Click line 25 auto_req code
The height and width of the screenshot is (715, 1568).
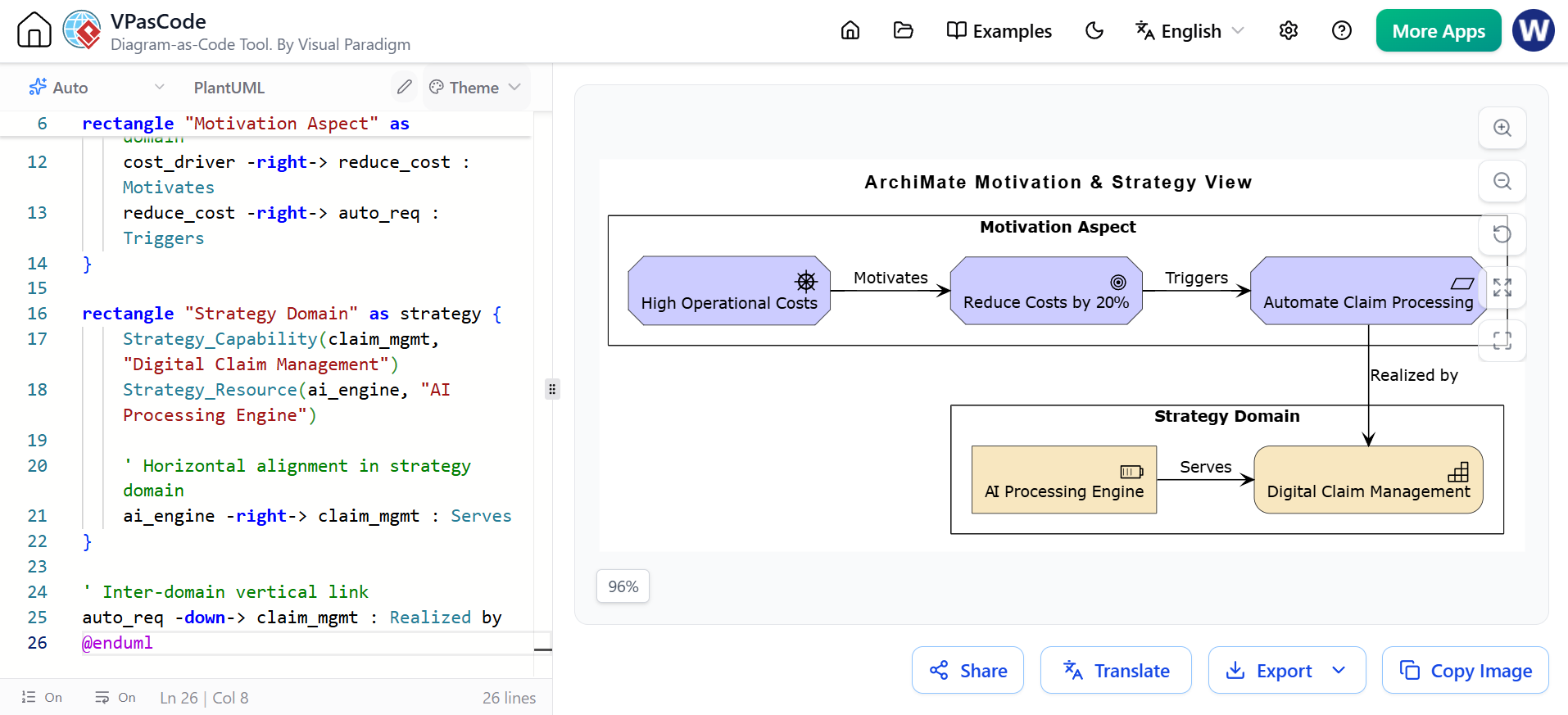pyautogui.click(x=292, y=618)
